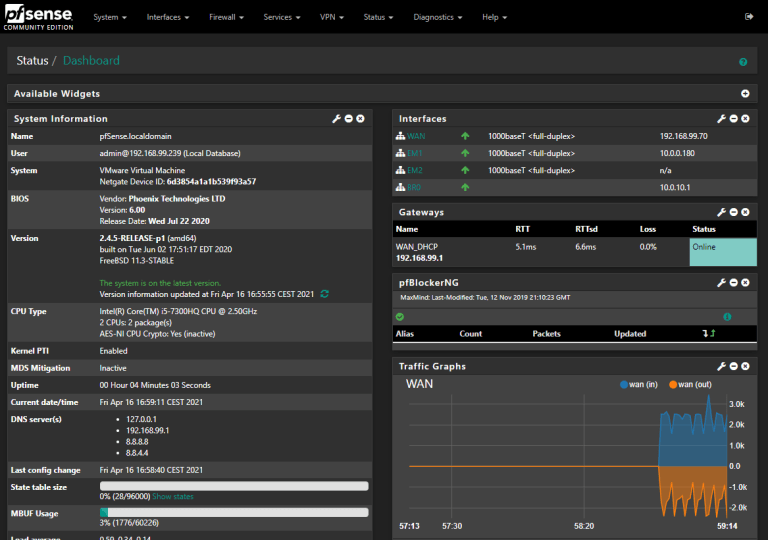Viewport: 768px width, 540px height.
Task: Expand the Available Widgets panel
Action: (745, 94)
